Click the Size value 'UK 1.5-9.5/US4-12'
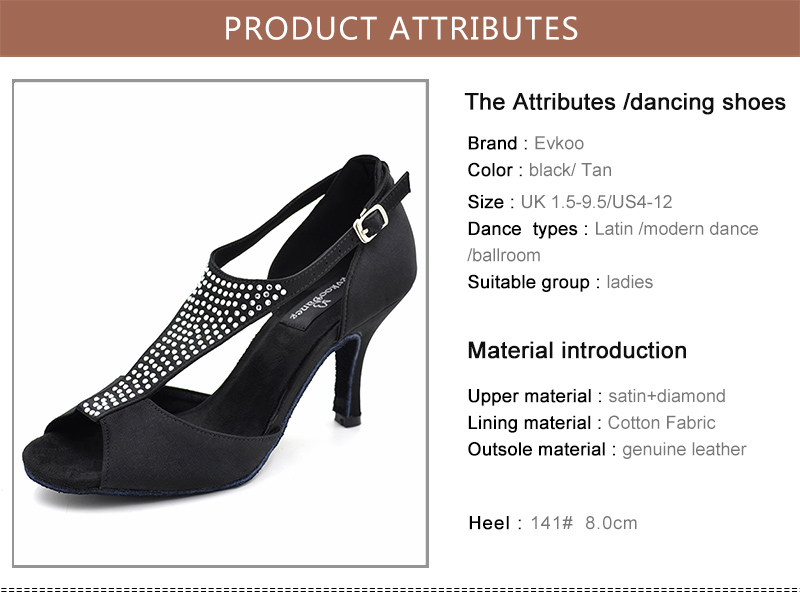Screen dimensions: 800x609 click(596, 202)
